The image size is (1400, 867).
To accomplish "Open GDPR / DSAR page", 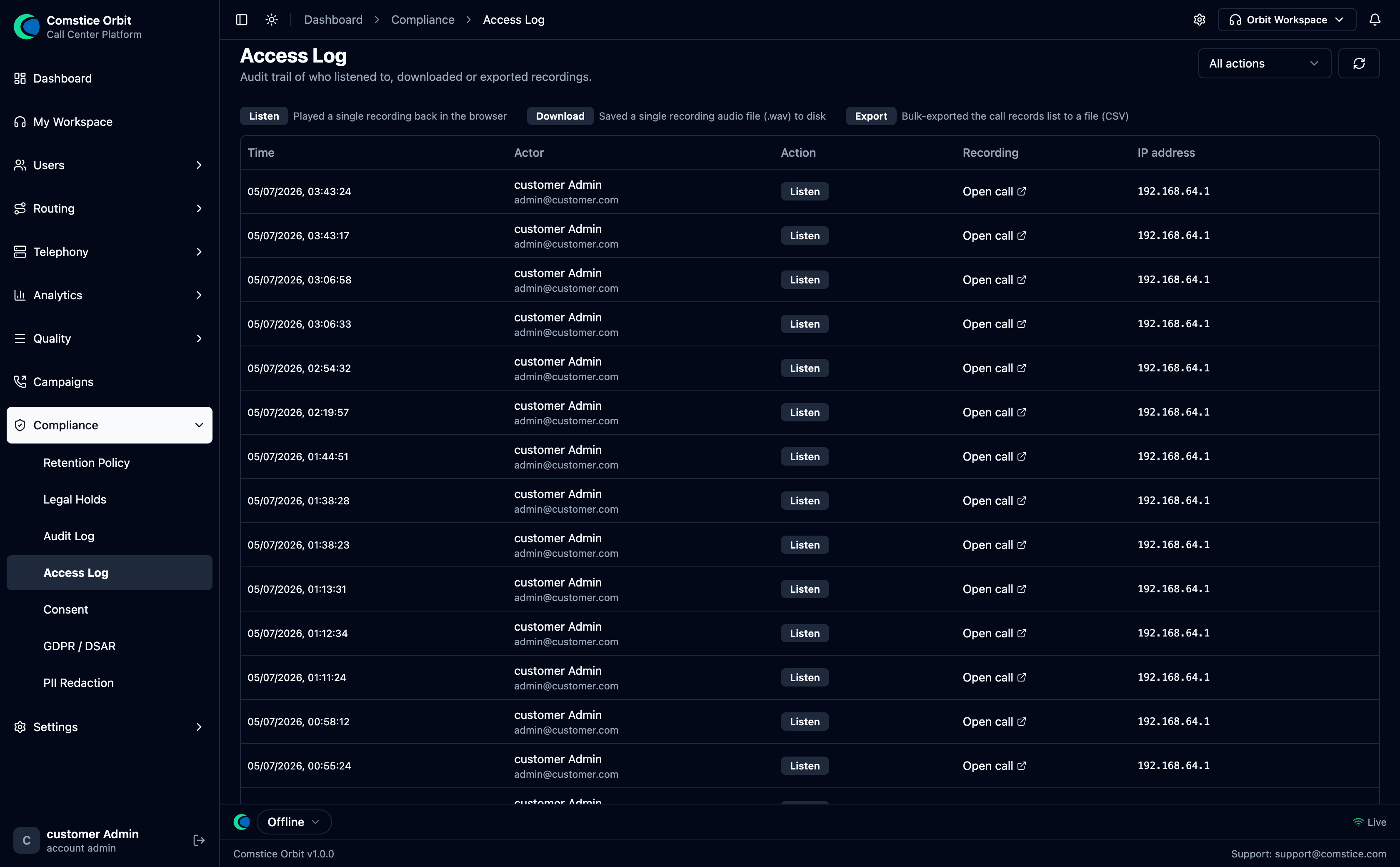I will click(x=80, y=646).
